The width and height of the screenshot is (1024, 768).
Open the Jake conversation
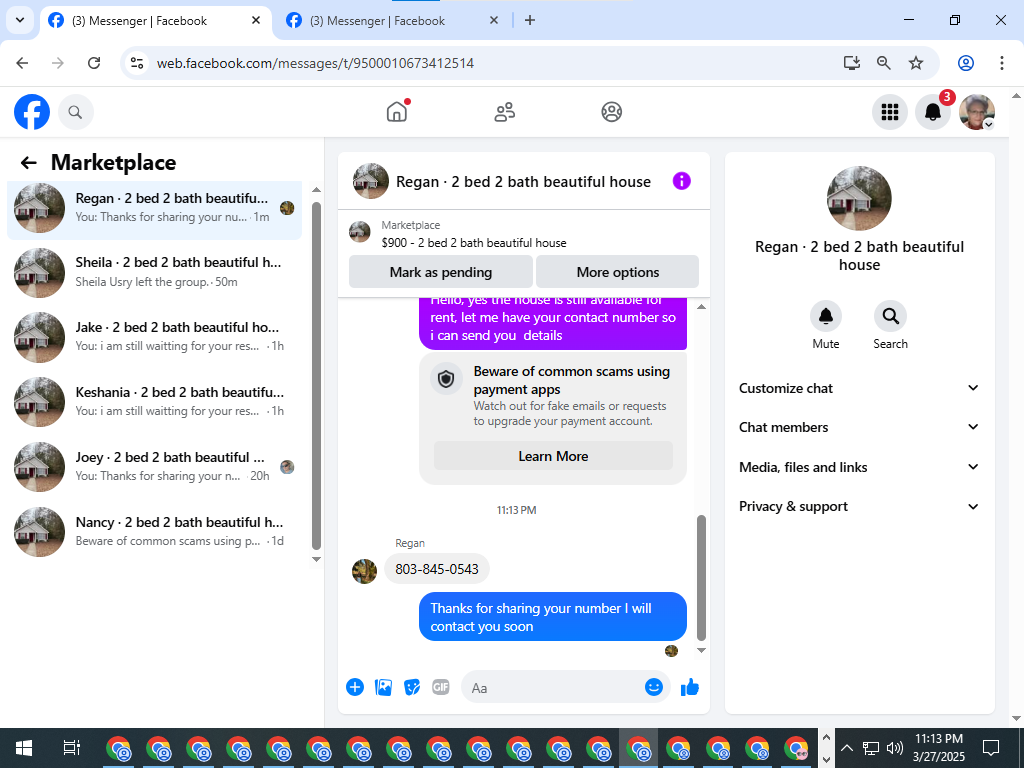155,337
